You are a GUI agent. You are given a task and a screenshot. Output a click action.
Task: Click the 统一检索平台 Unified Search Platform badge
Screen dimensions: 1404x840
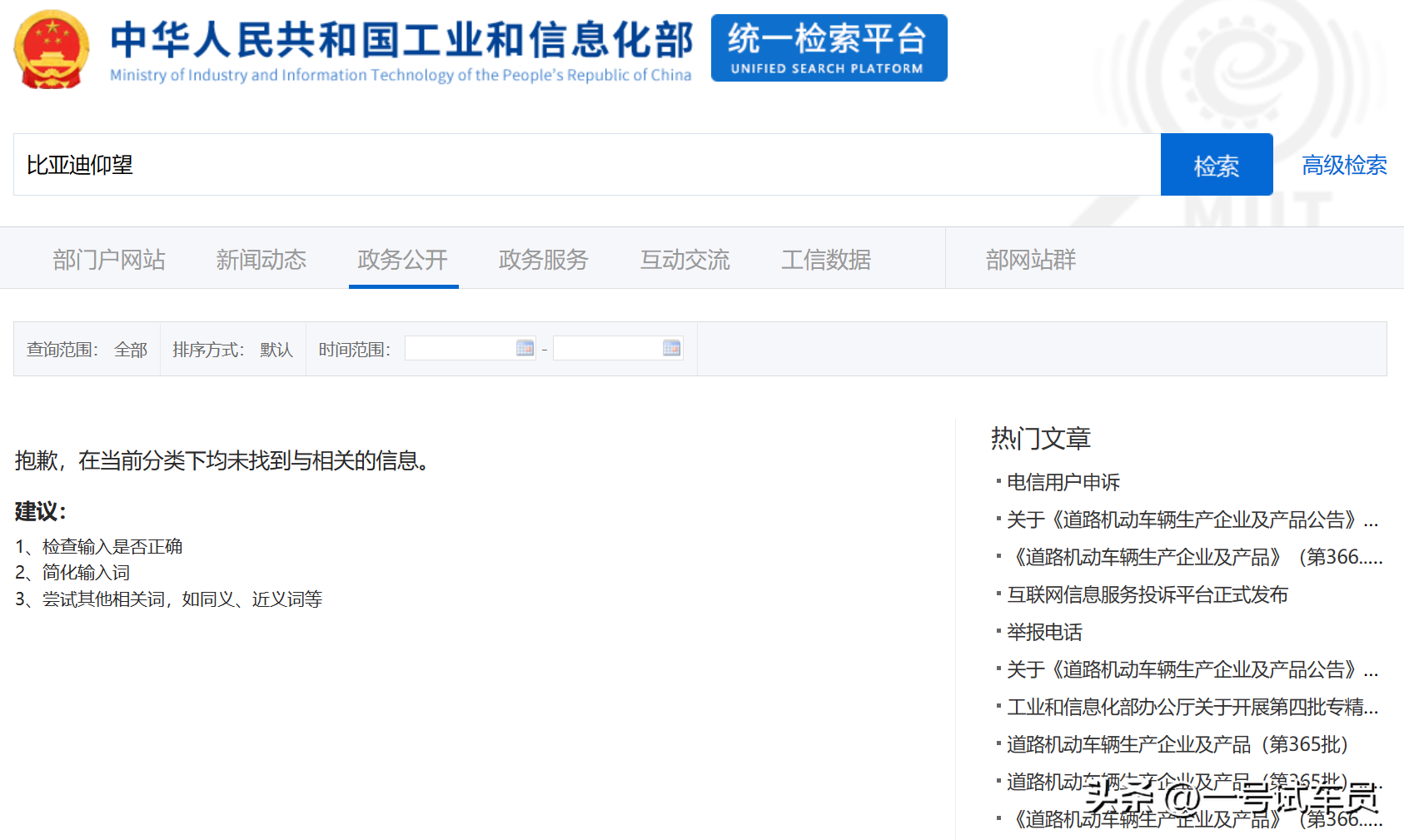pos(829,48)
